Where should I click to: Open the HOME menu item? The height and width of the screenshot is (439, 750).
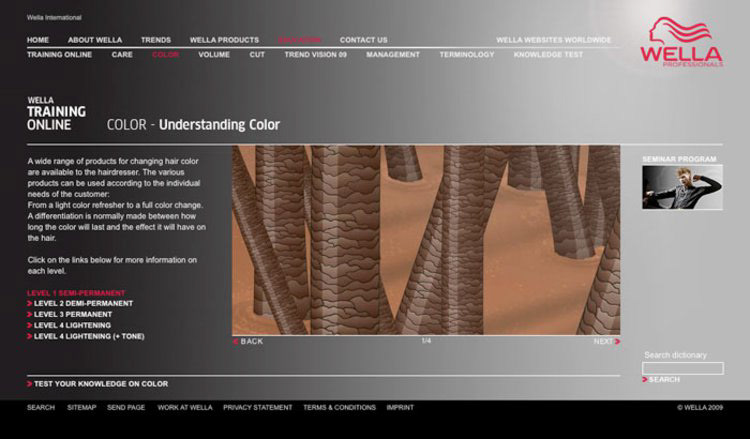click(38, 40)
